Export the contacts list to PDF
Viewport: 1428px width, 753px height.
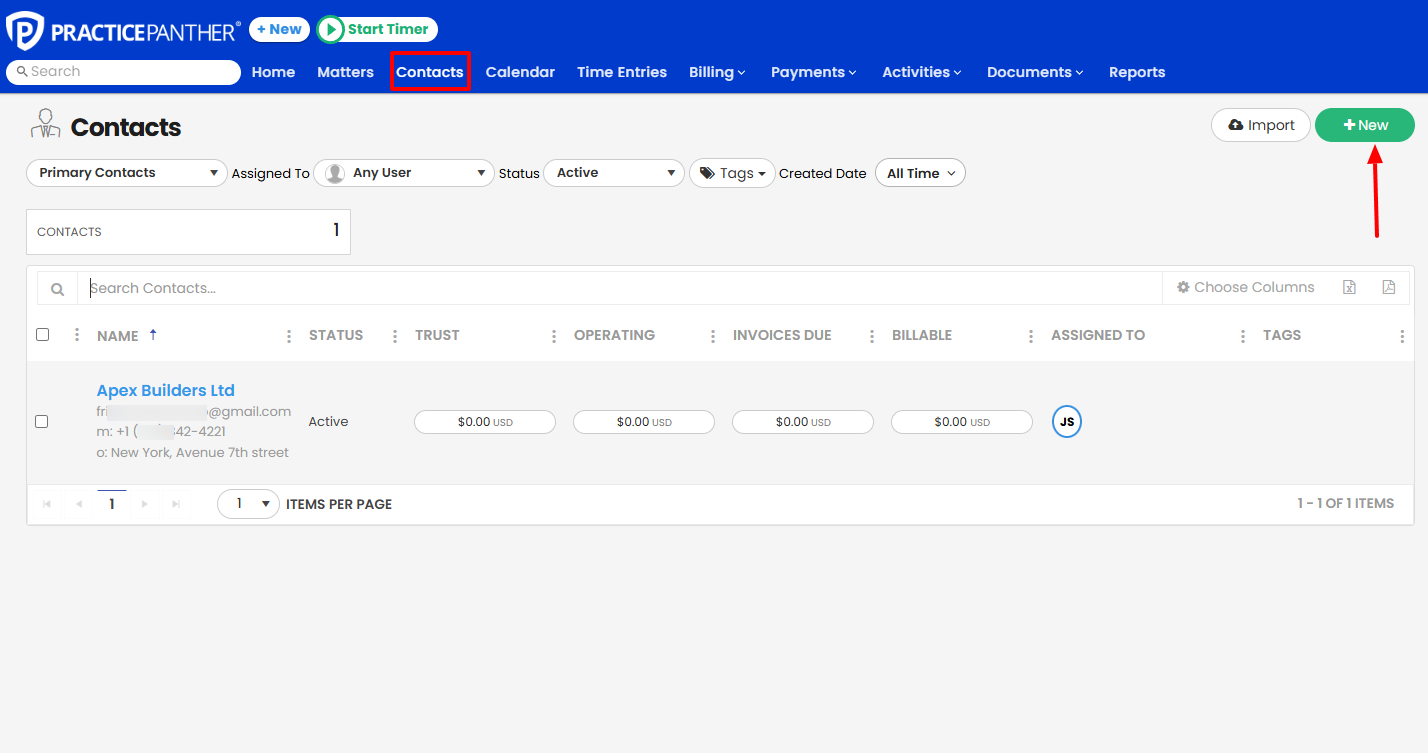(1389, 287)
